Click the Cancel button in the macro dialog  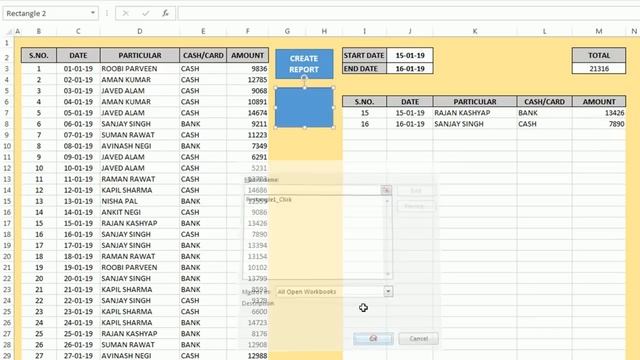coord(418,339)
